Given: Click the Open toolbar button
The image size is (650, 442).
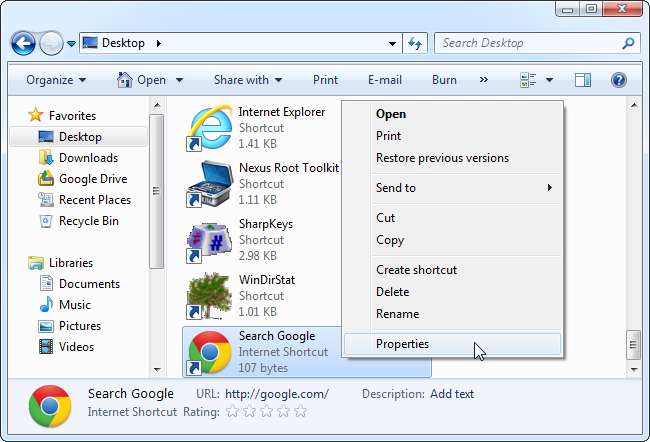Looking at the screenshot, I should tap(141, 80).
